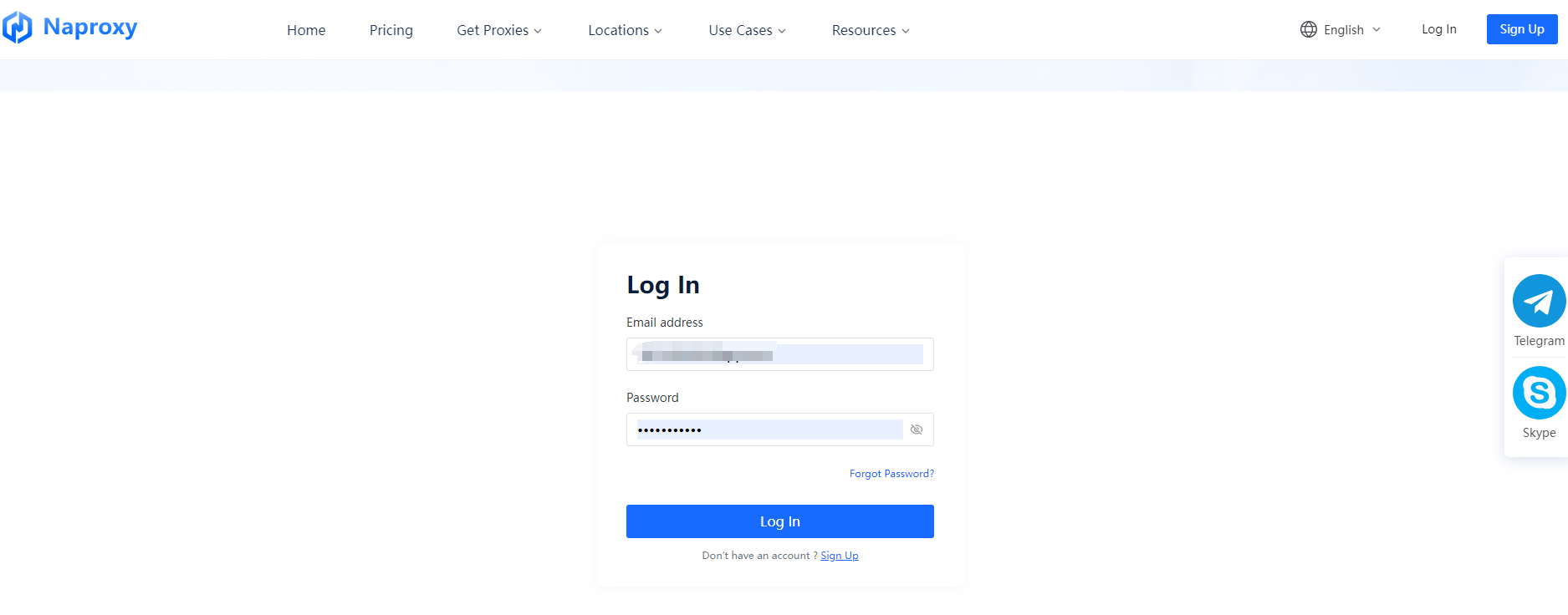The width and height of the screenshot is (1568, 615).
Task: Click Log In link in header
Action: (x=1438, y=29)
